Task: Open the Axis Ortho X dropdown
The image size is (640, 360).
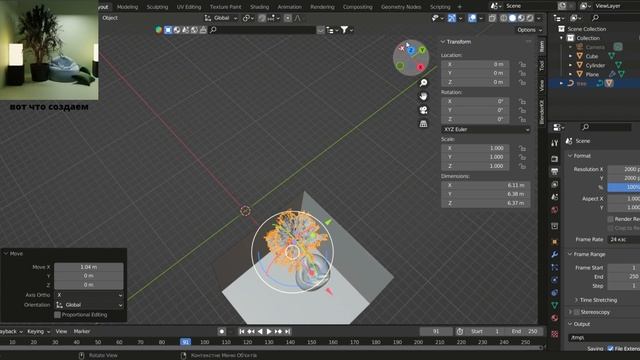Action: point(89,295)
